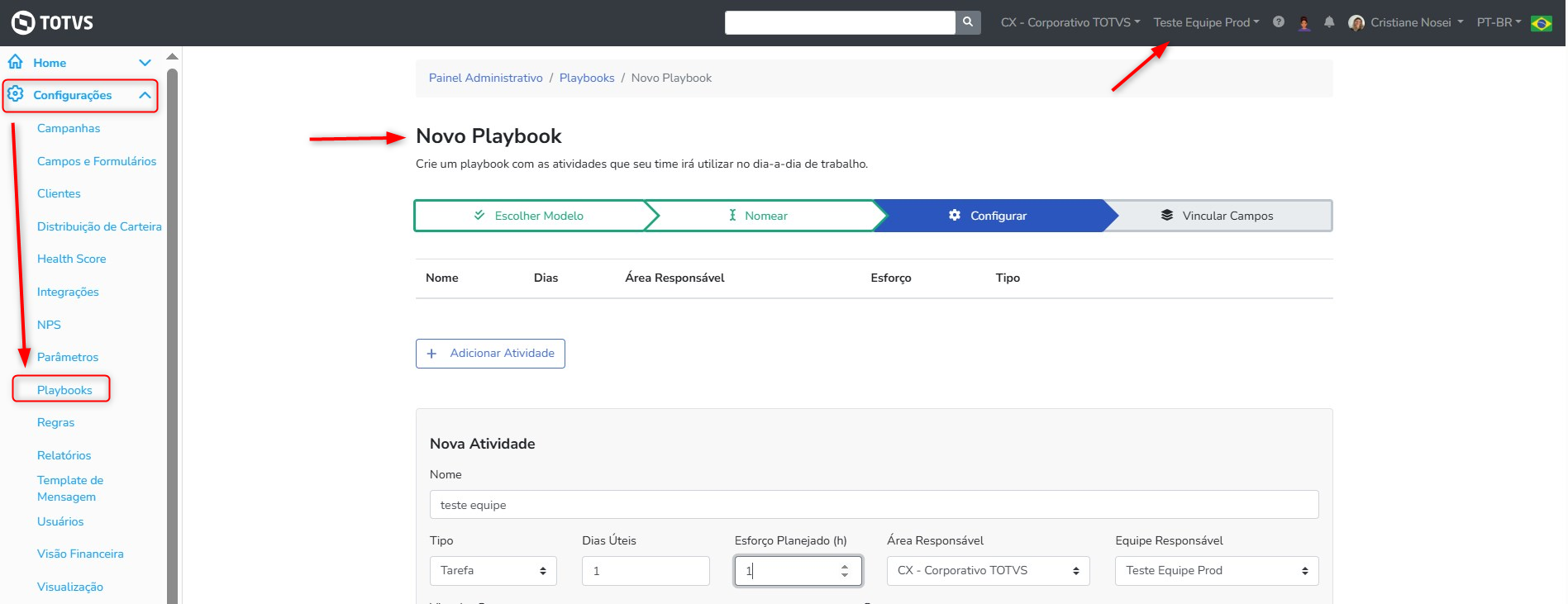Click the activity Nome input field
This screenshot has height=604, width=1568.
point(874,505)
